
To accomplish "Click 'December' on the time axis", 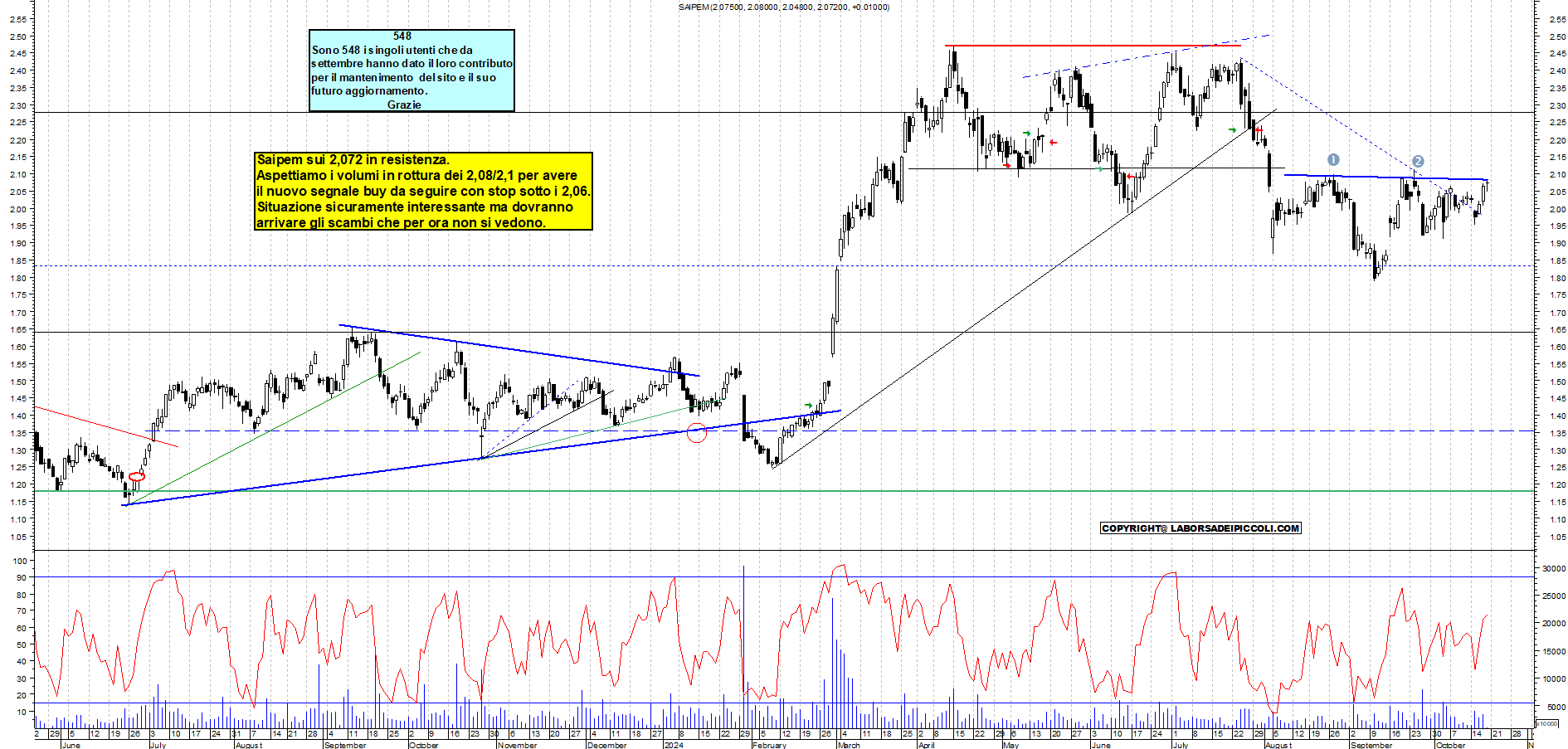I will (x=606, y=745).
